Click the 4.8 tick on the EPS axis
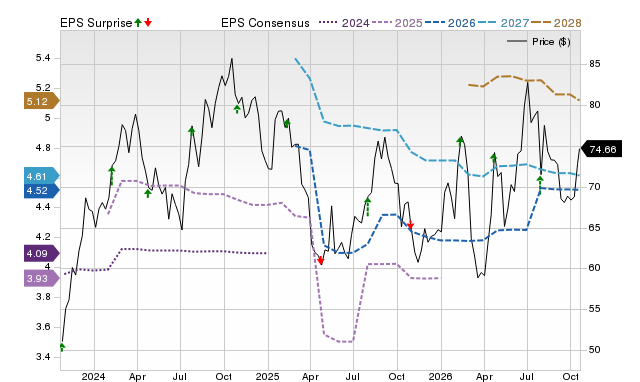640x382 pixels. coord(43,148)
